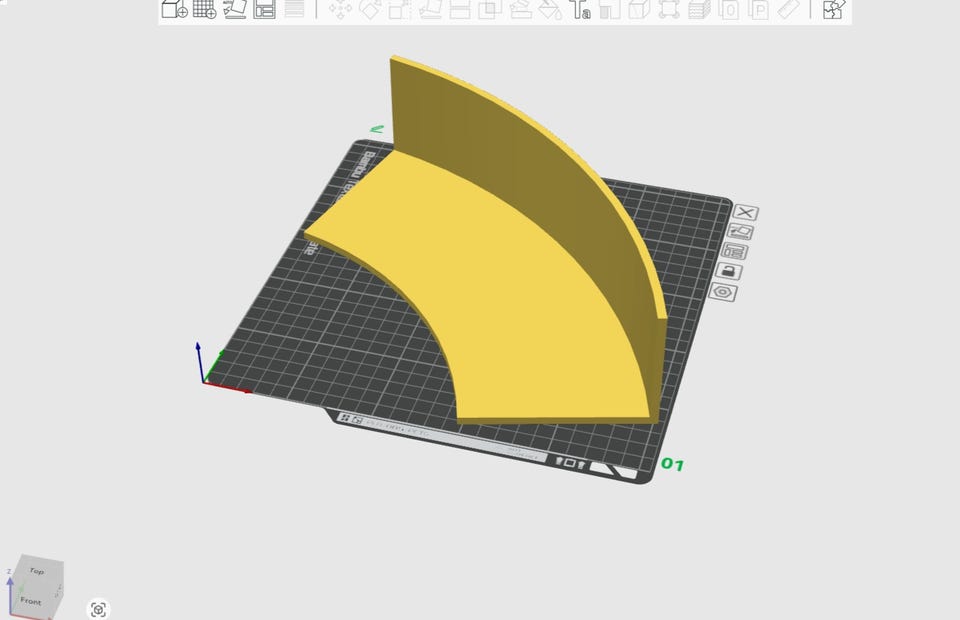The width and height of the screenshot is (960, 620).
Task: Open the Mesh boolean overlapping squares tool
Action: [490, 10]
